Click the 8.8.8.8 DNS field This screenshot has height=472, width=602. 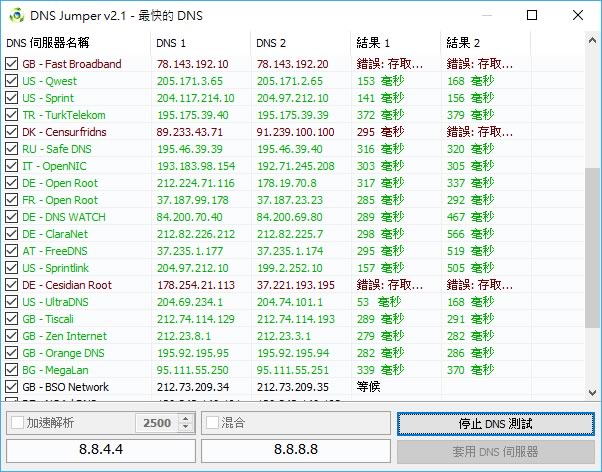pyautogui.click(x=296, y=449)
